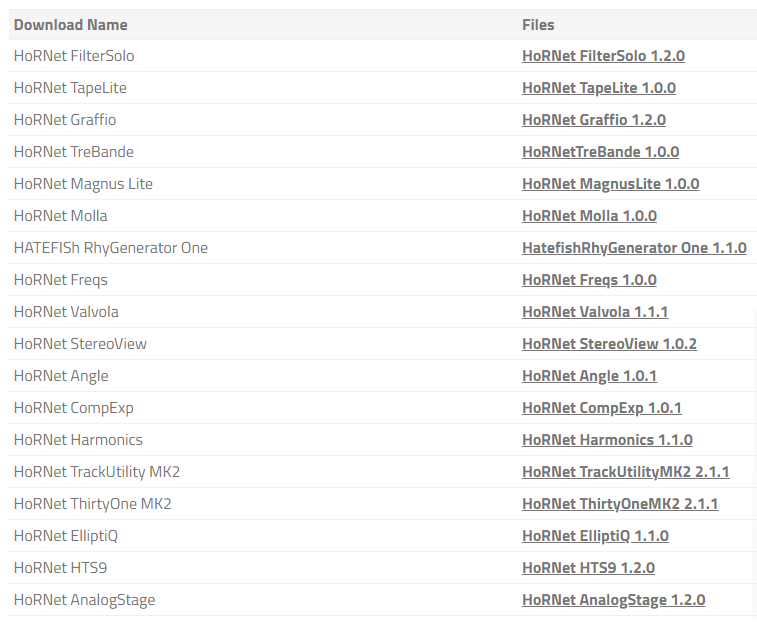Click HoRNet CompExp 1.0.1 file link

pos(601,408)
